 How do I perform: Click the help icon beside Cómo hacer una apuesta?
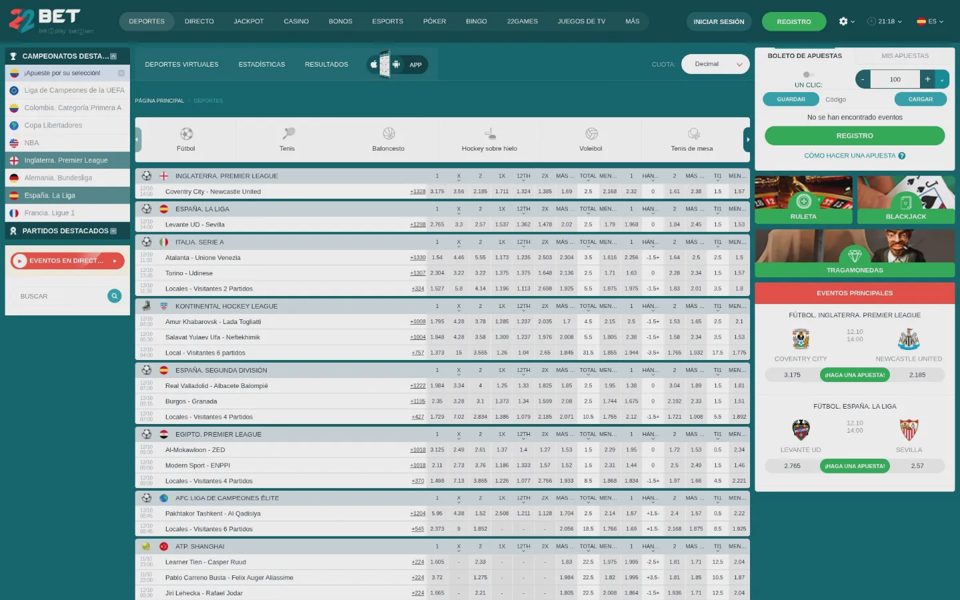(x=902, y=156)
